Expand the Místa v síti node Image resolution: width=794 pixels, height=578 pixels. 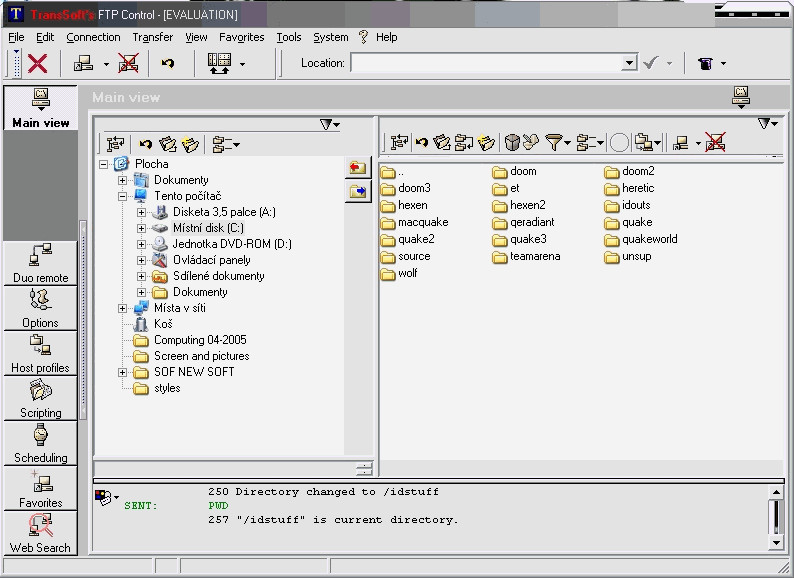[123, 308]
